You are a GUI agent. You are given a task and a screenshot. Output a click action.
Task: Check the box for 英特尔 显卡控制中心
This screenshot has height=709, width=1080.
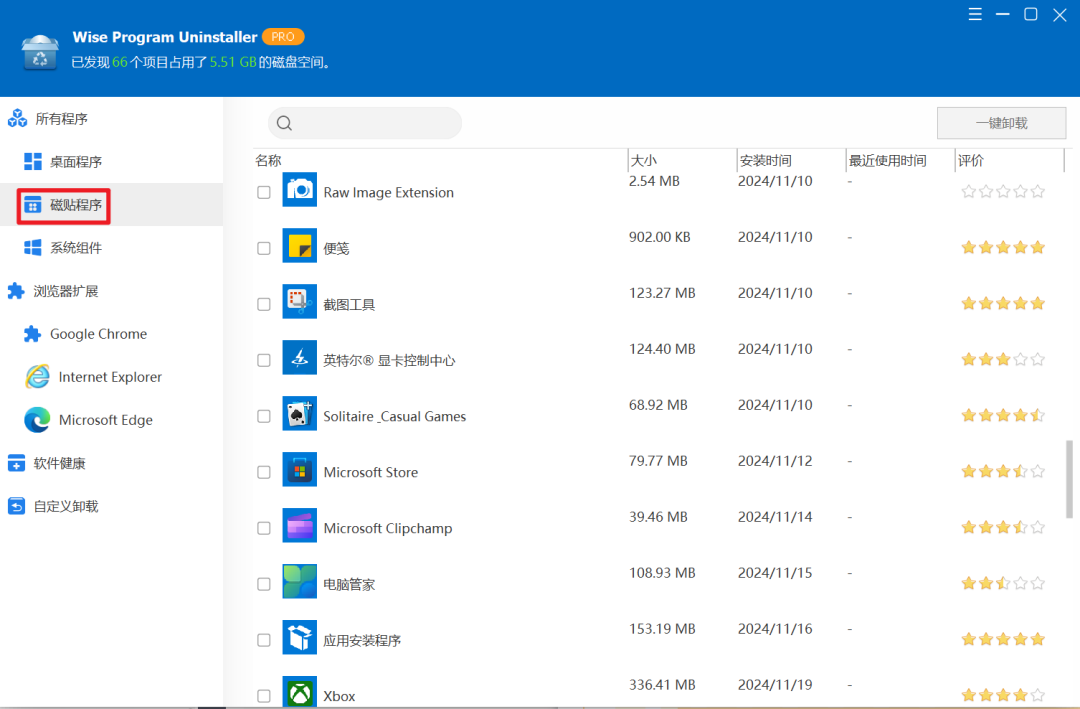[x=264, y=360]
